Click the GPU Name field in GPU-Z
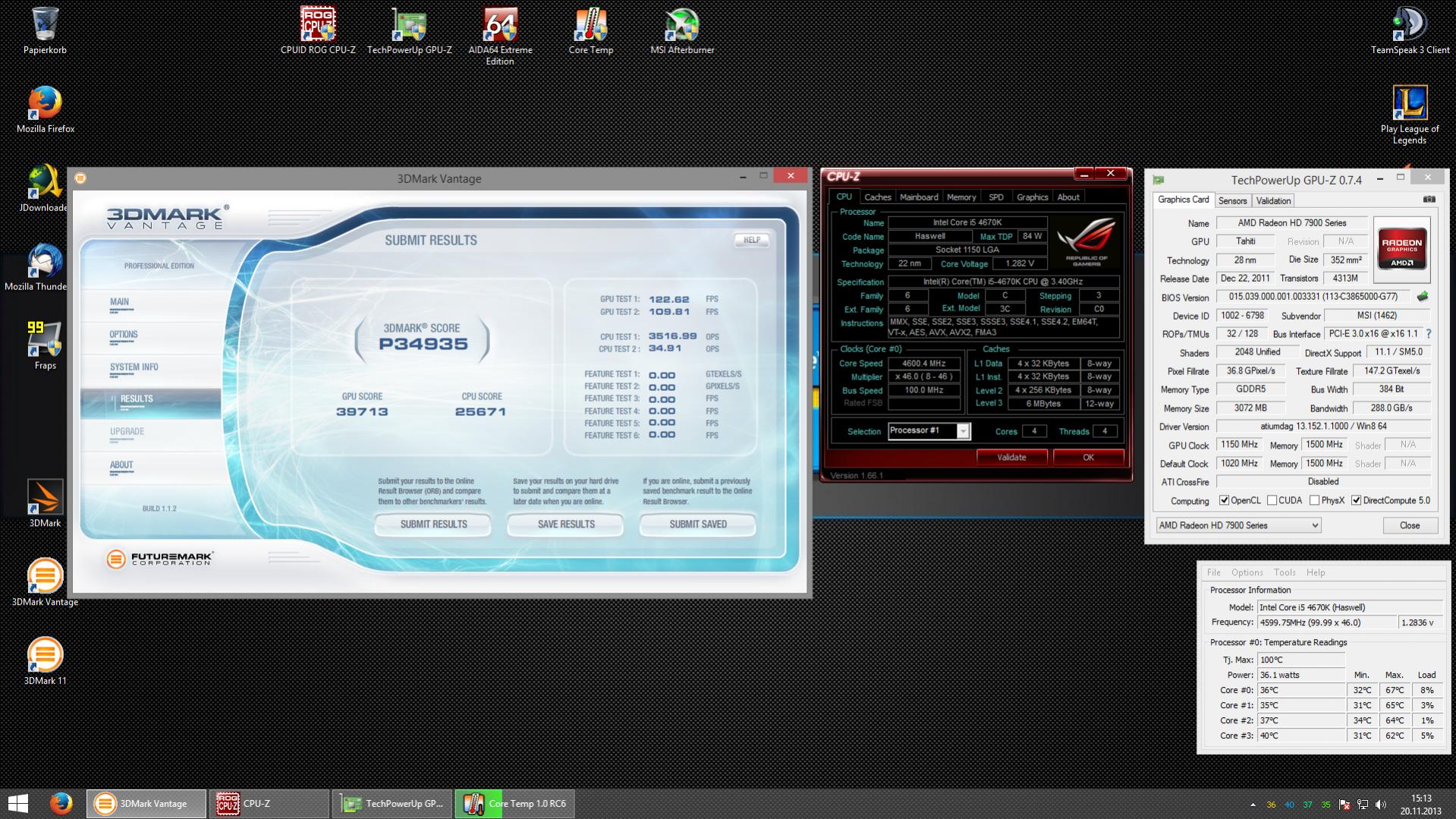 click(1292, 223)
